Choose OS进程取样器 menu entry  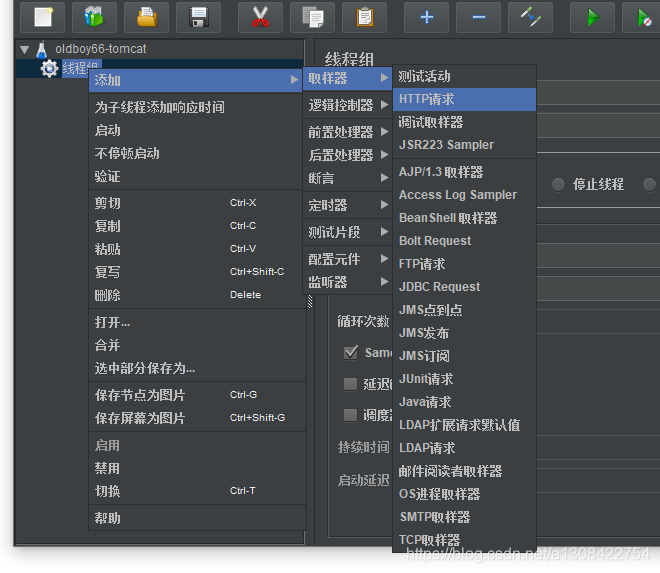point(464,494)
